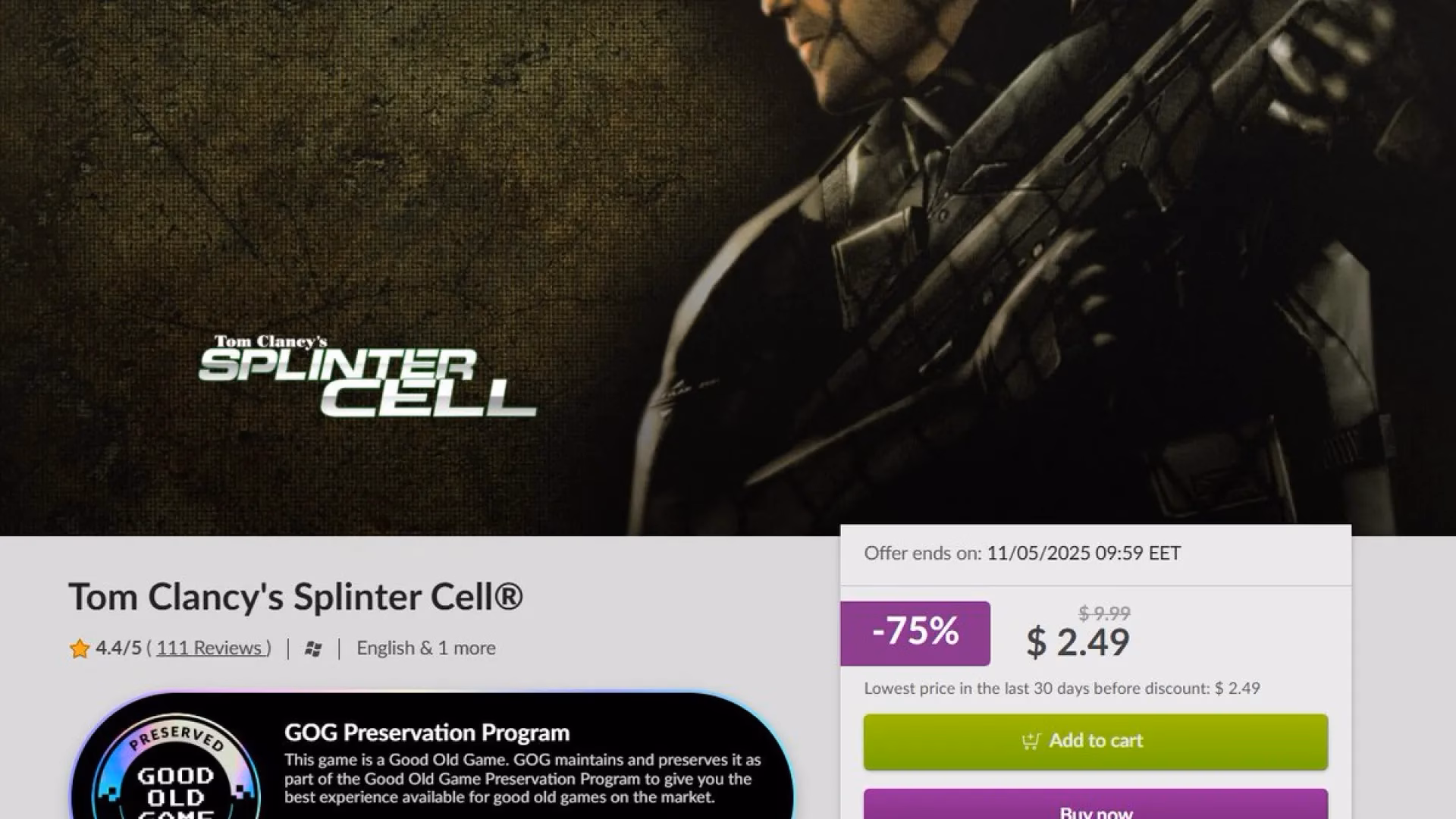Click the orange star rating icon
Screen dimensions: 1456x819
(79, 649)
